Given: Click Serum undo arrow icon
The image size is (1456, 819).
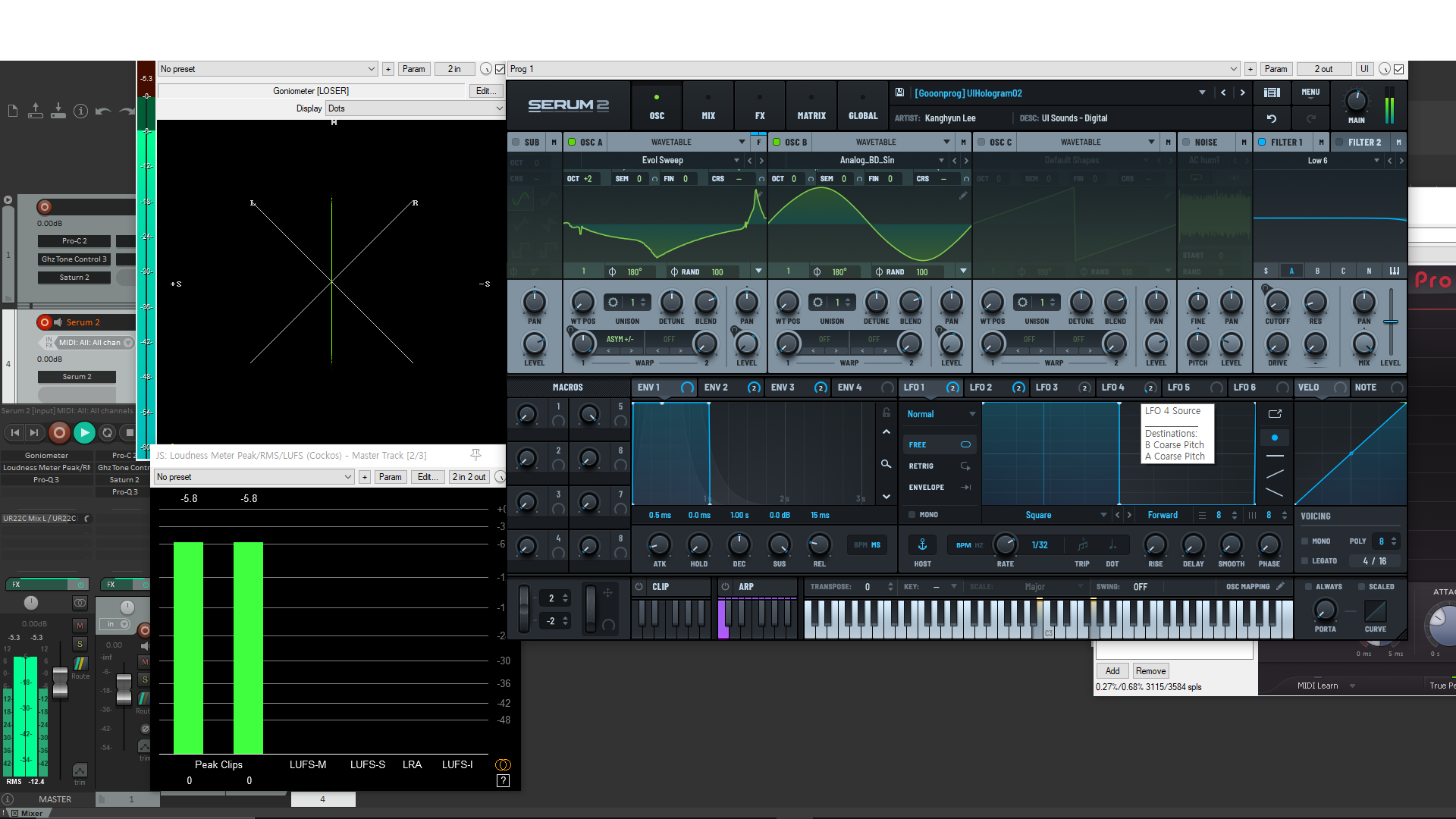Looking at the screenshot, I should (x=1272, y=118).
